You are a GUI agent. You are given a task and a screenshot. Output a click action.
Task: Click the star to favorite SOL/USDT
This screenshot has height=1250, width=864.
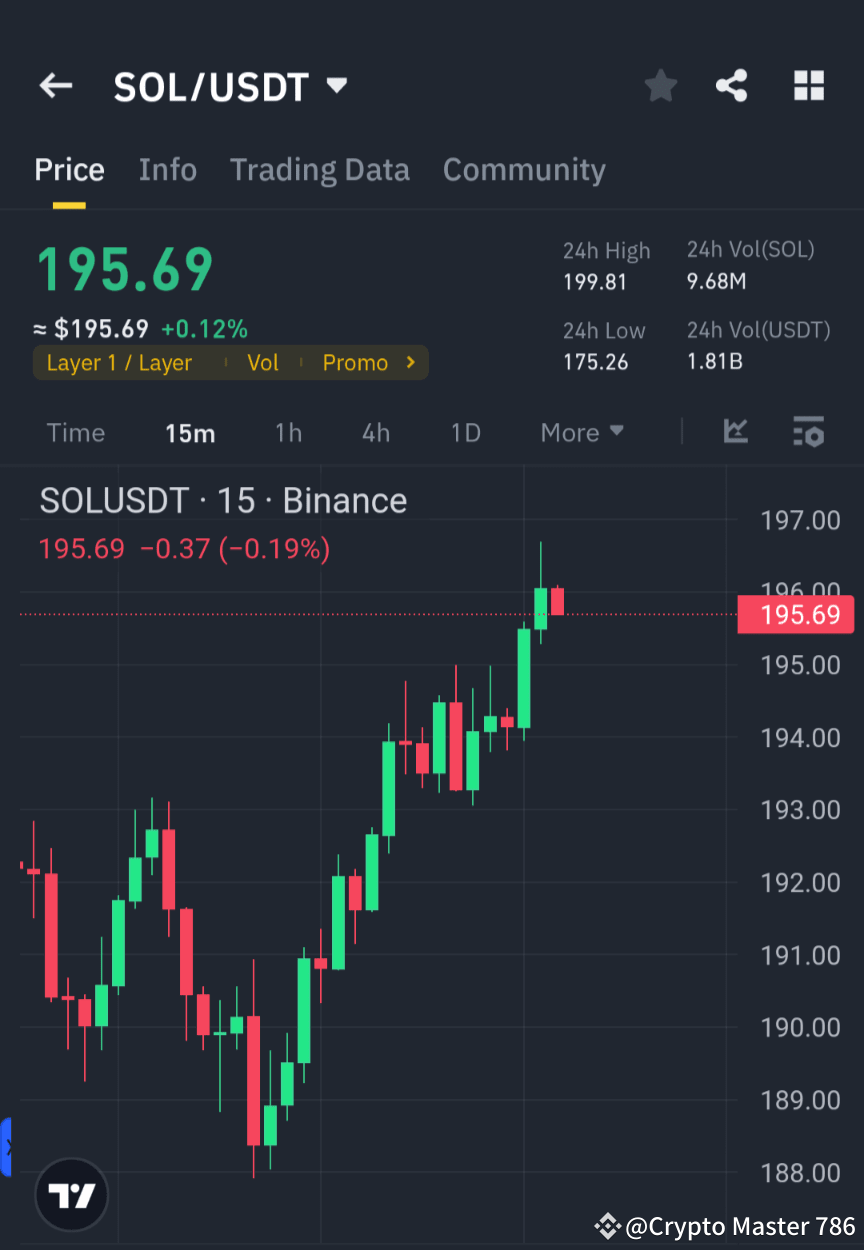point(660,86)
